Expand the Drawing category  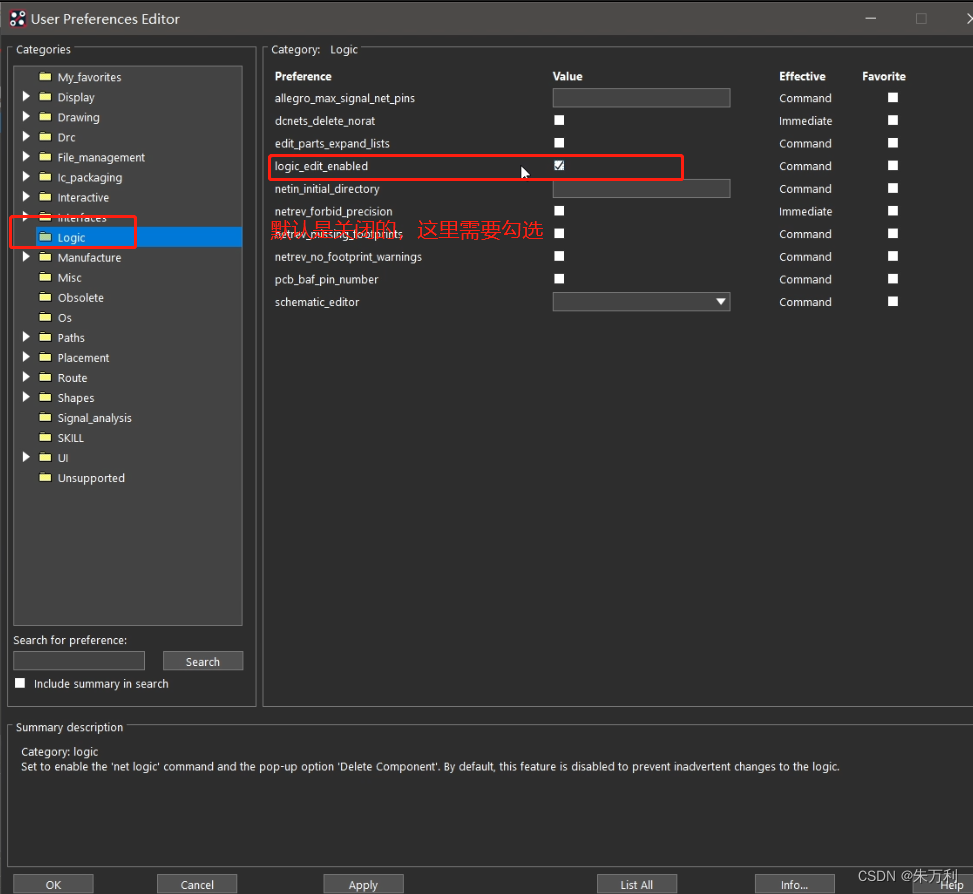tap(26, 117)
